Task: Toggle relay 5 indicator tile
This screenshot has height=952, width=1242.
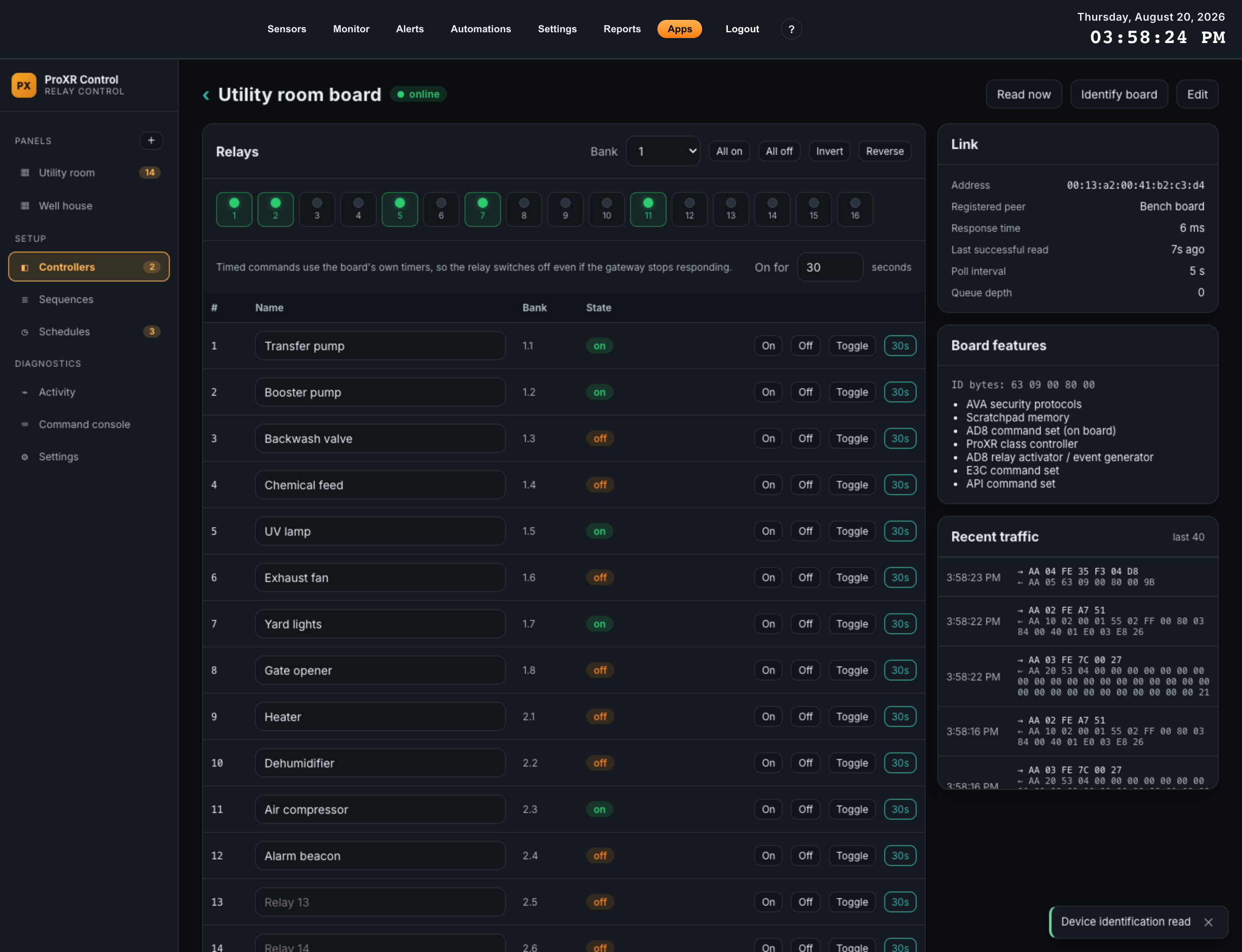Action: [x=400, y=209]
